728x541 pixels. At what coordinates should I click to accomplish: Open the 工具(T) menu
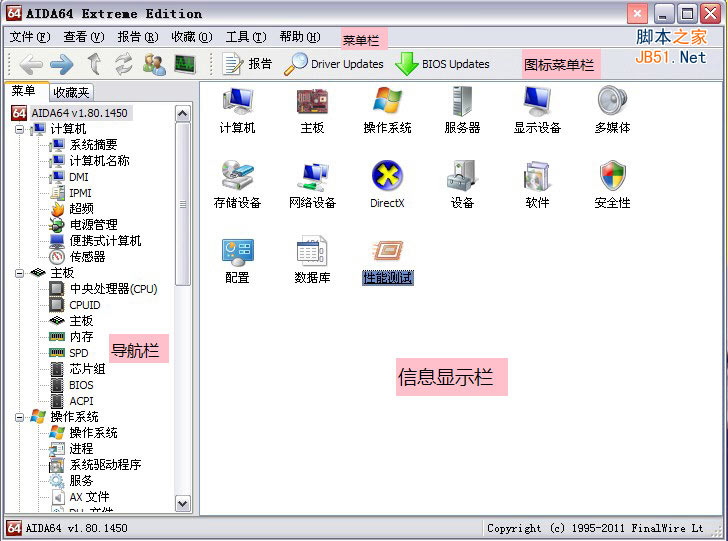coord(246,37)
